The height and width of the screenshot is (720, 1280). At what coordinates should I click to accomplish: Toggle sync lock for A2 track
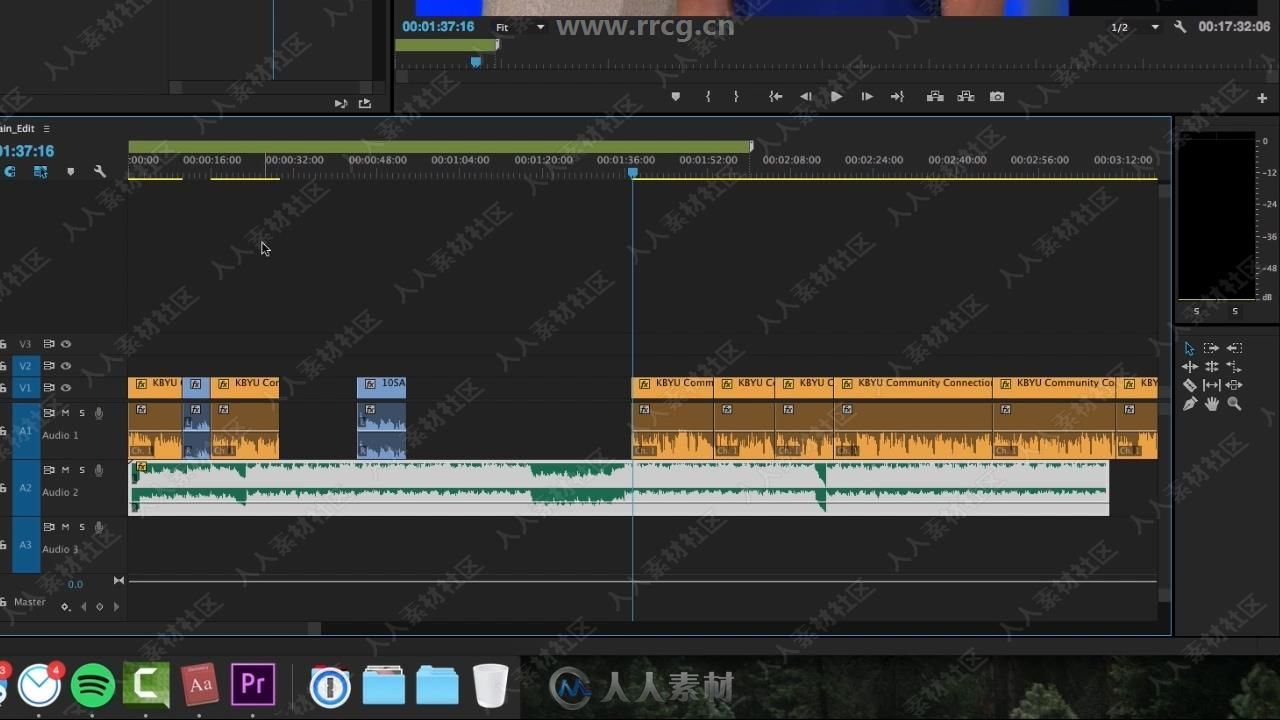pyautogui.click(x=48, y=470)
